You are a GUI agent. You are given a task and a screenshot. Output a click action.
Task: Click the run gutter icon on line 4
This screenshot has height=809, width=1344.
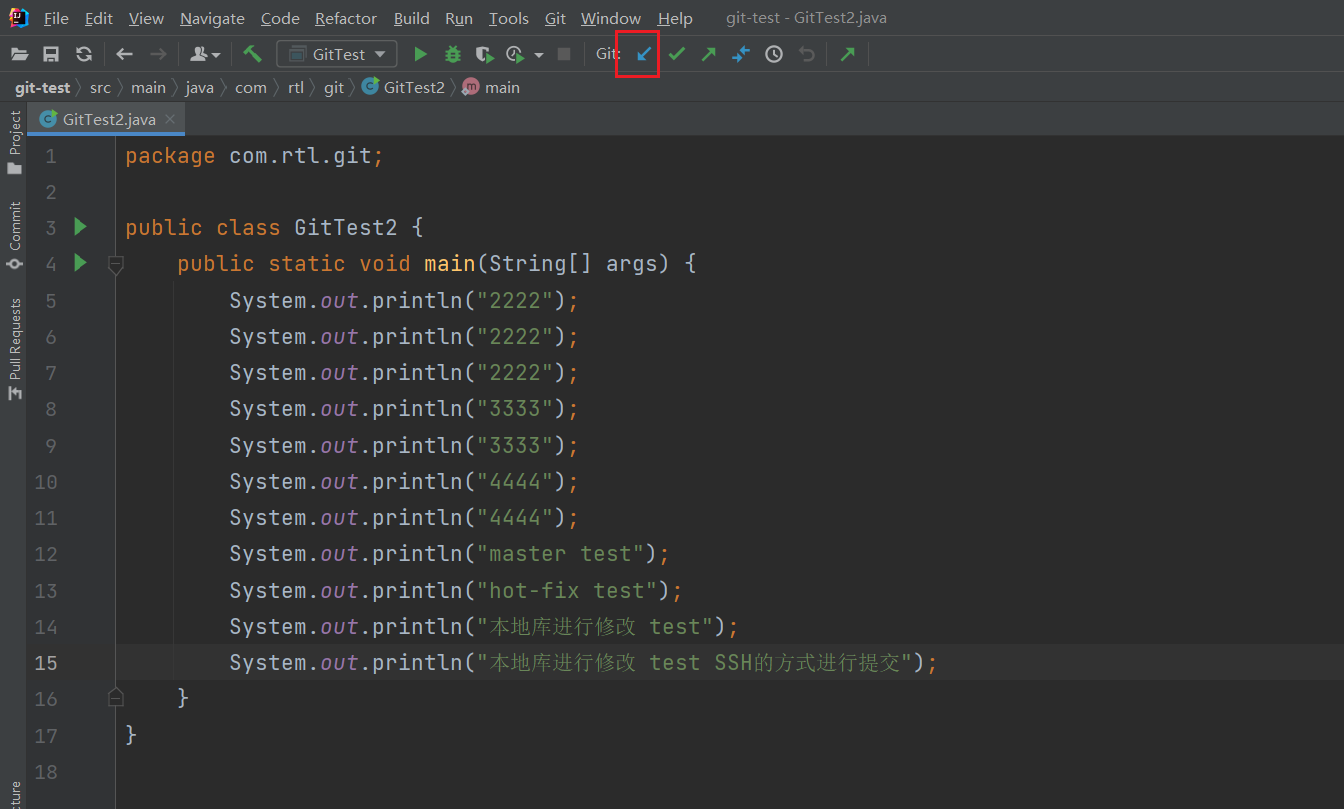(x=81, y=263)
